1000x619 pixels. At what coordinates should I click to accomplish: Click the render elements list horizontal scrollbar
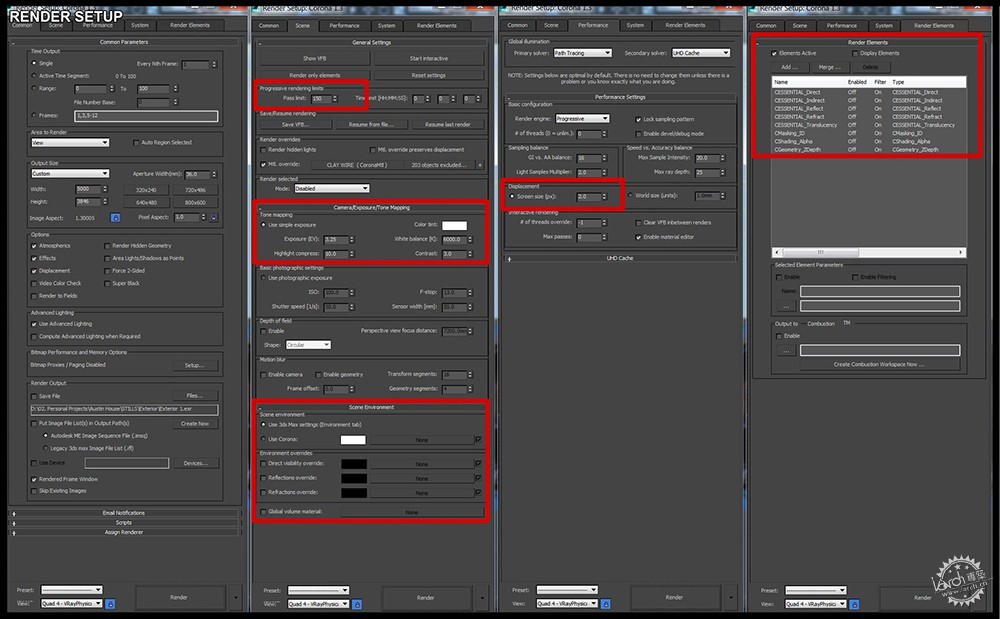coord(868,252)
